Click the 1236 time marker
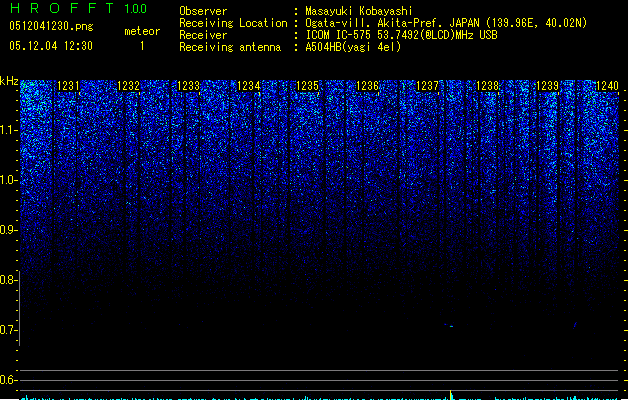Viewport: 629px width, 400px height. [x=367, y=86]
